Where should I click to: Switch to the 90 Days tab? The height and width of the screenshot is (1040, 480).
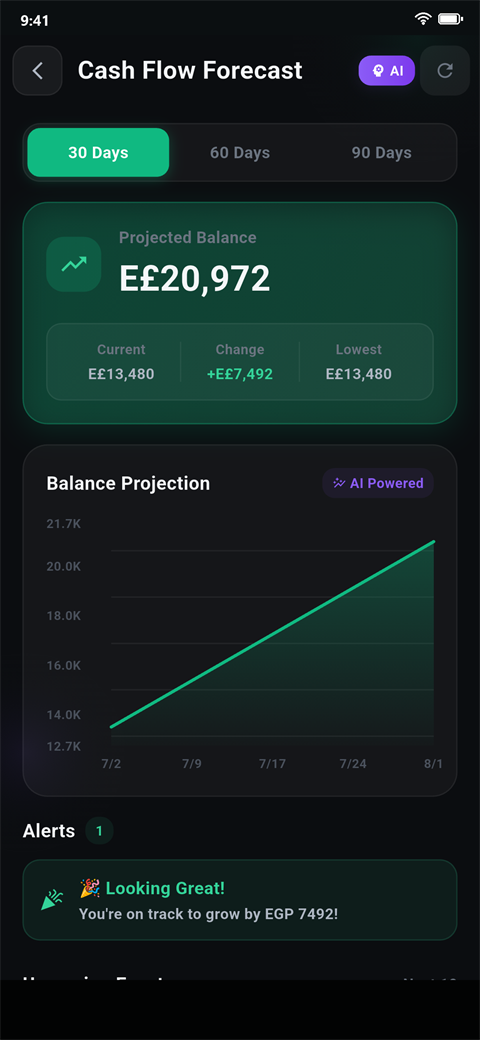tap(382, 153)
